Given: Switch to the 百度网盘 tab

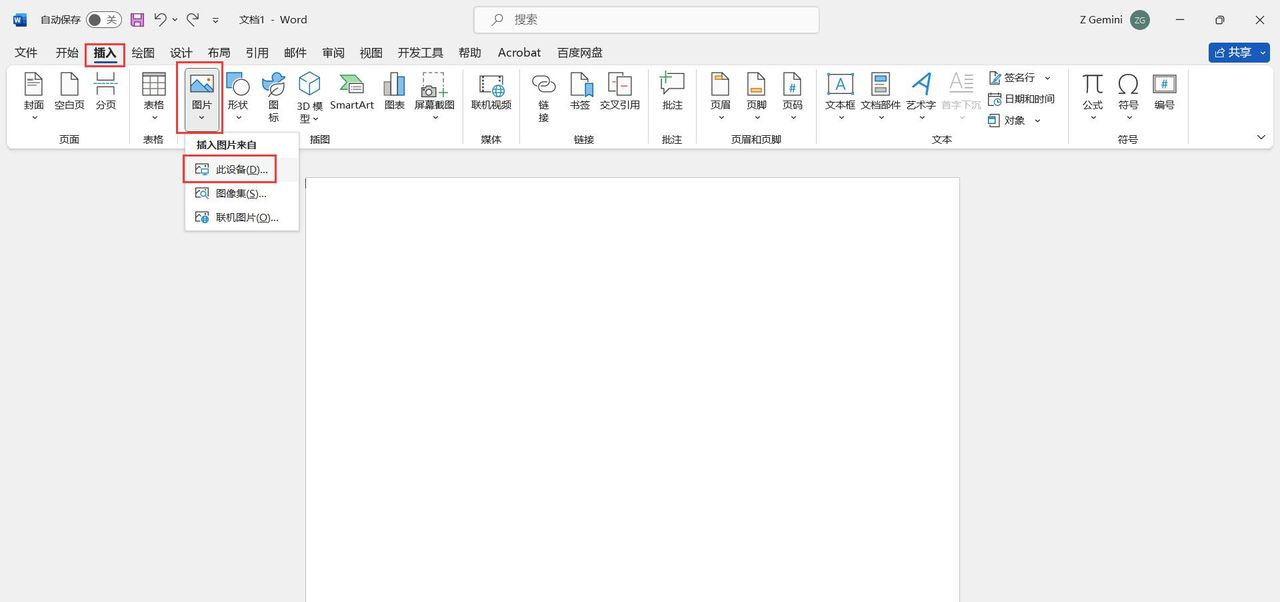Looking at the screenshot, I should click(x=580, y=53).
